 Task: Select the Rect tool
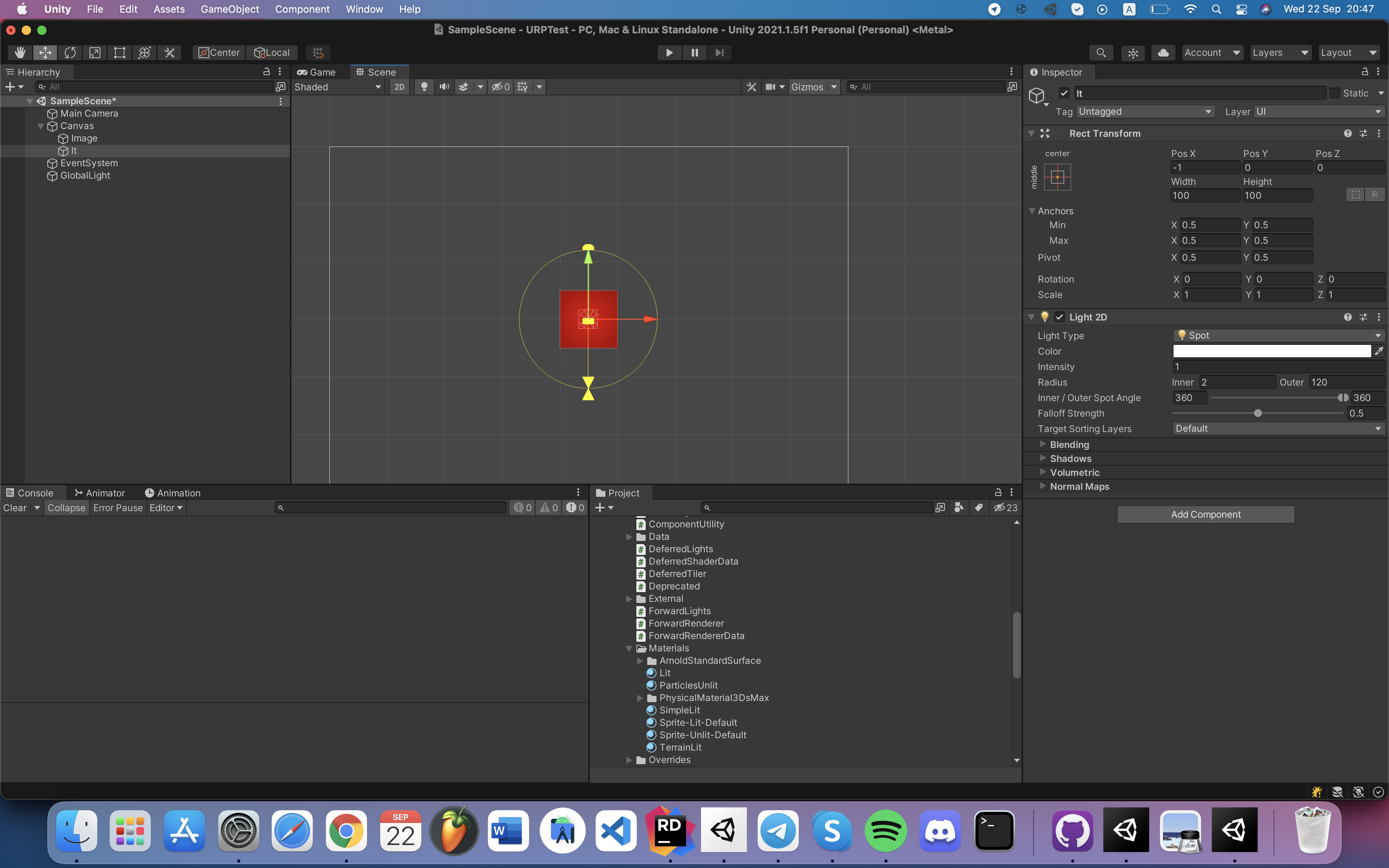[119, 53]
